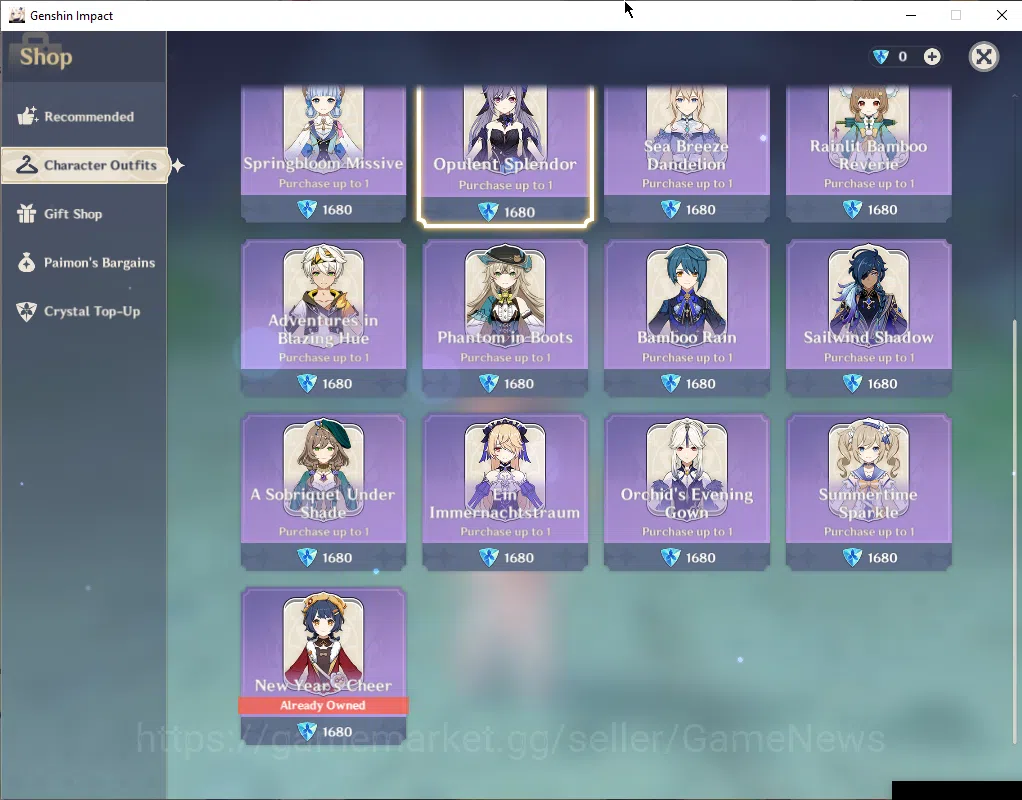1022x800 pixels.
Task: Pick the Summertime Sparkle outfit
Action: [868, 492]
